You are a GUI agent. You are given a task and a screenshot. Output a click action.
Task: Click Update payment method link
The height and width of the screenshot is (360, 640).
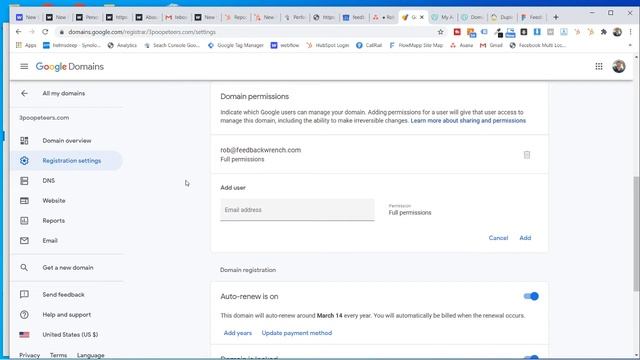297,333
